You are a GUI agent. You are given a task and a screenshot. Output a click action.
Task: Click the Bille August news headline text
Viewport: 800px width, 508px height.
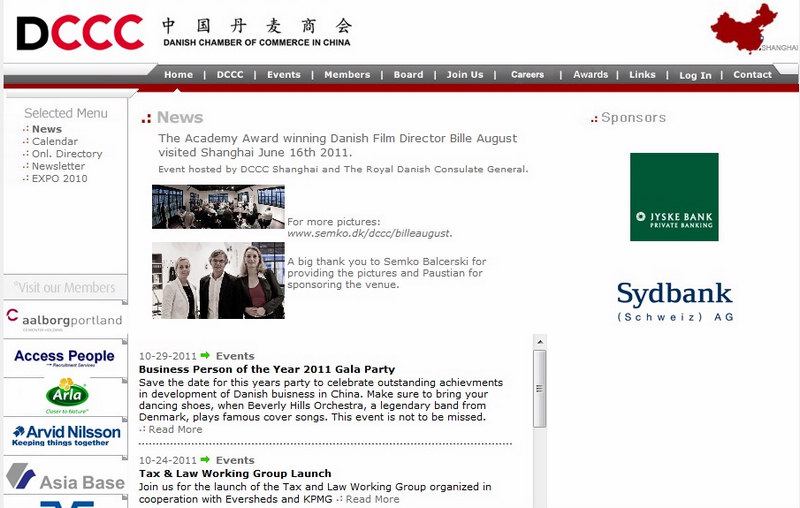click(337, 145)
